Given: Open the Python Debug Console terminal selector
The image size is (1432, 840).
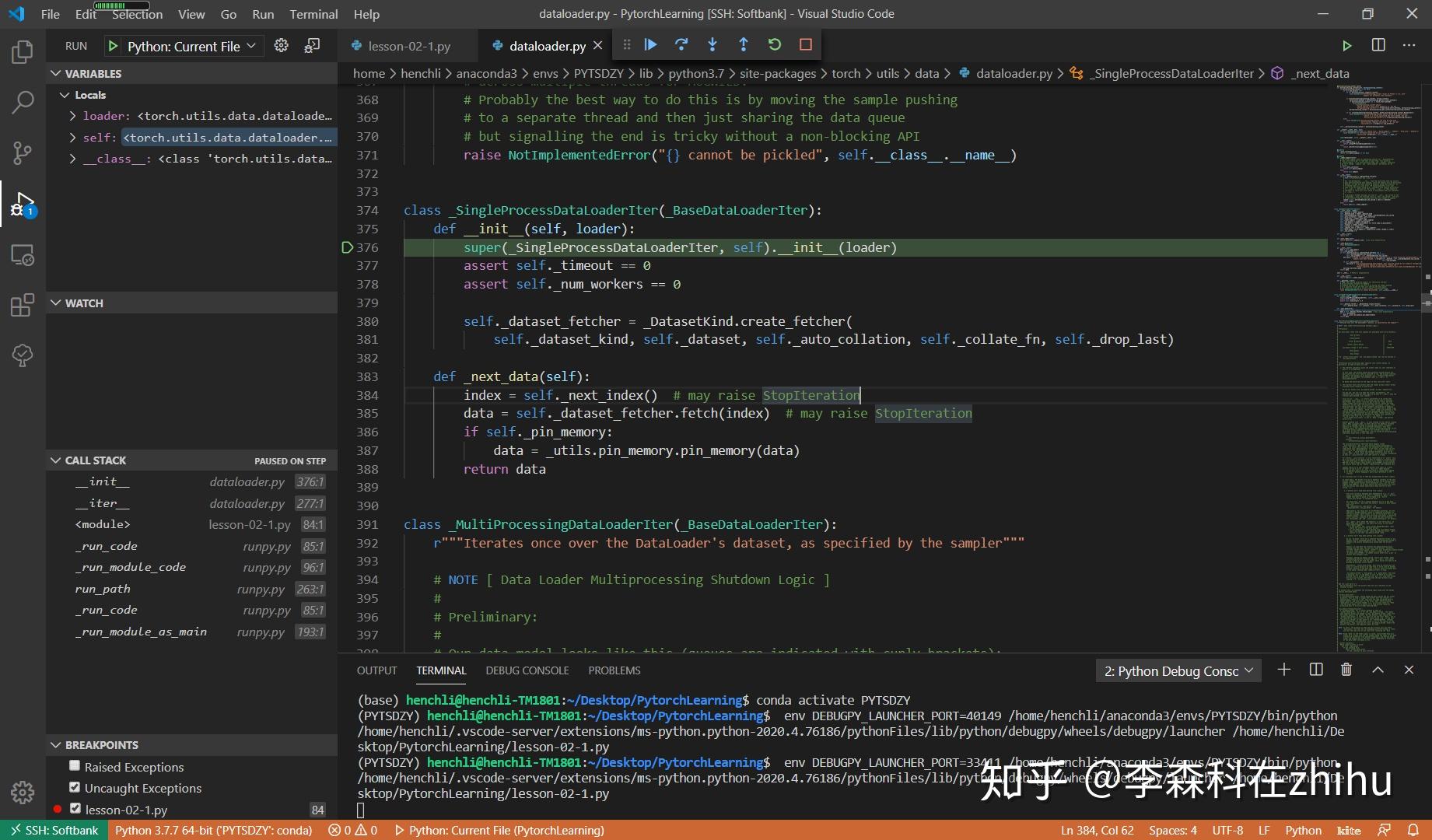Looking at the screenshot, I should pos(1178,670).
